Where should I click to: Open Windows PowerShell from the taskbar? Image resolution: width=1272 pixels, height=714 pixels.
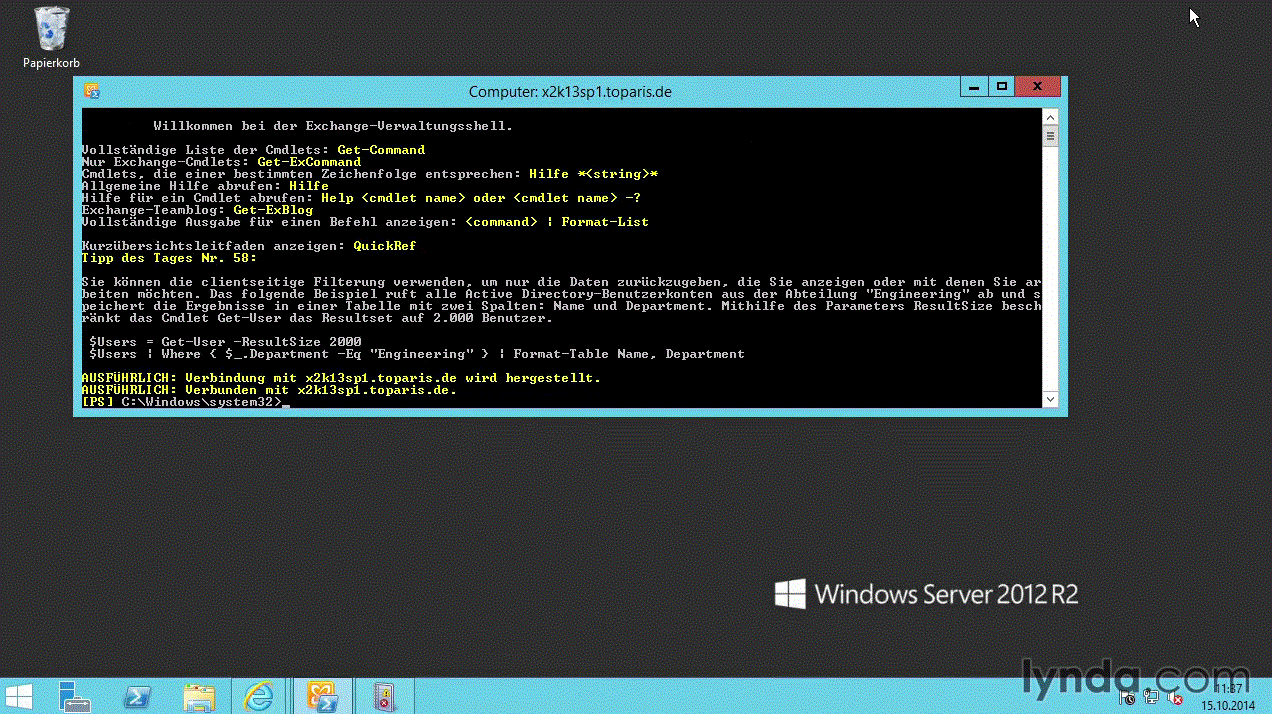click(137, 696)
